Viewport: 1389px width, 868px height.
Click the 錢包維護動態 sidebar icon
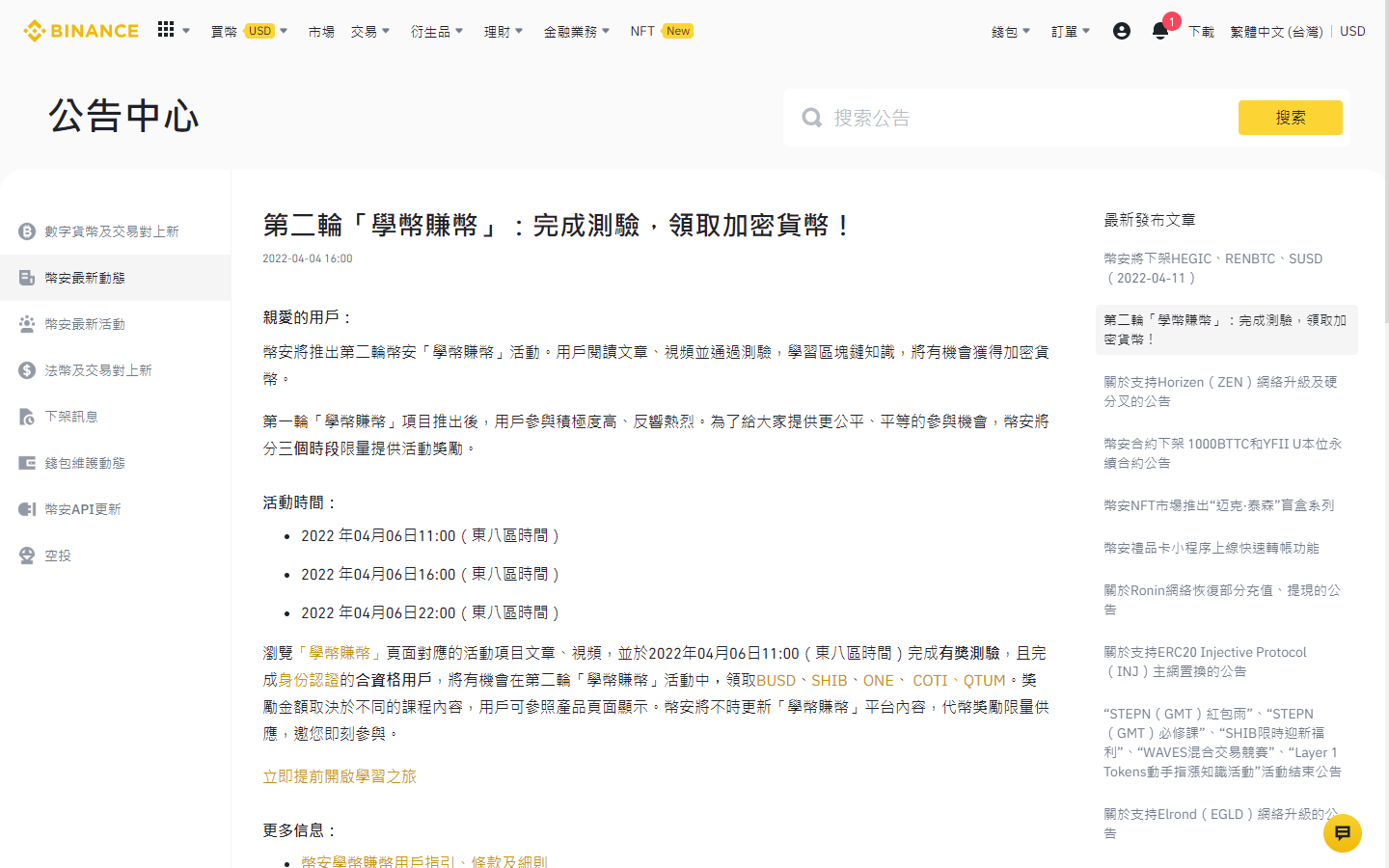tap(27, 463)
